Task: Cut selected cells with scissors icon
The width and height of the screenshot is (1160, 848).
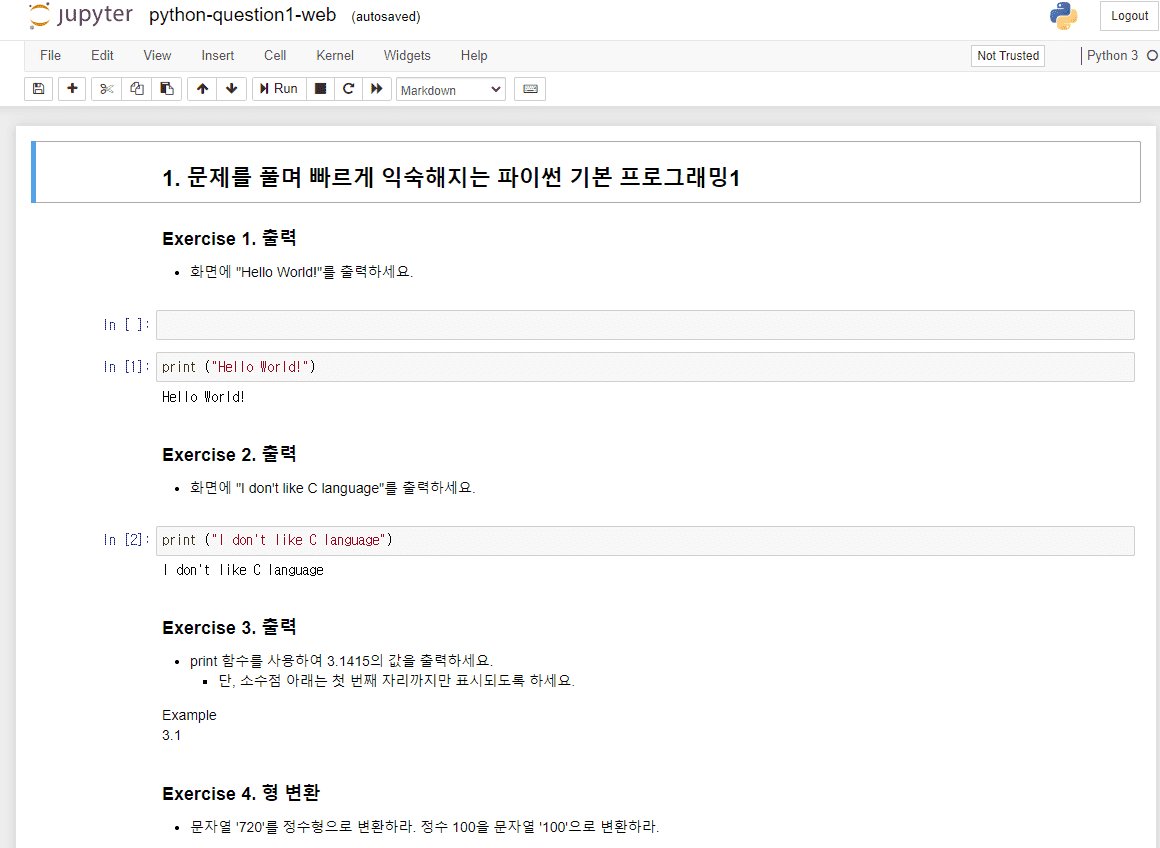Action: tap(107, 89)
